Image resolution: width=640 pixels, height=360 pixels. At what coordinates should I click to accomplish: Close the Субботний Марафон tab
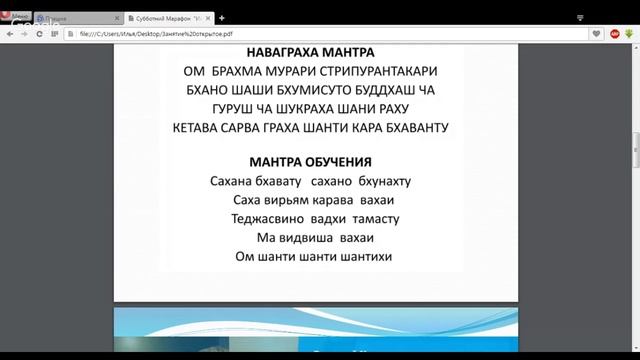click(208, 18)
